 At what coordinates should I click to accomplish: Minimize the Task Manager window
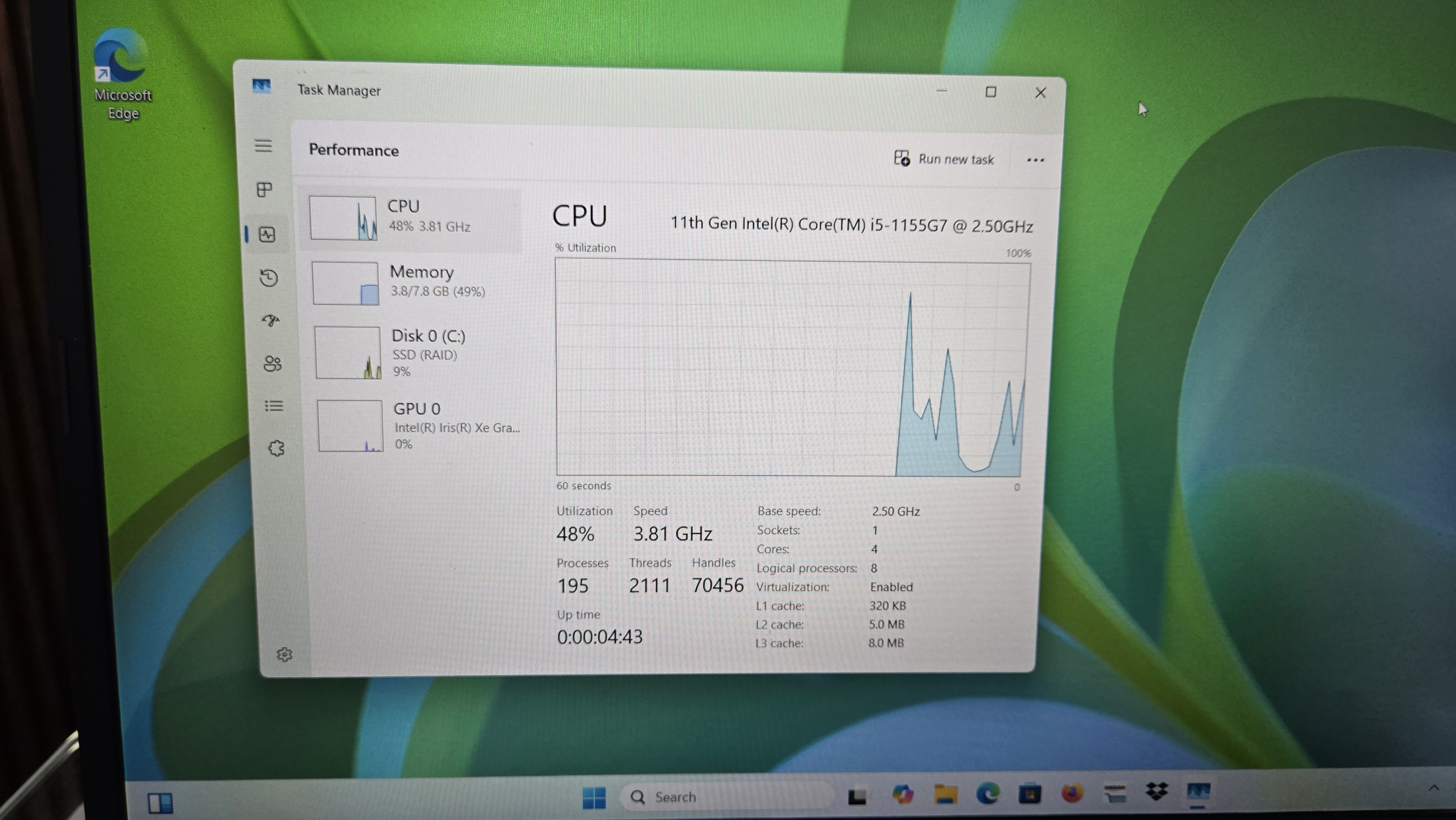pos(942,90)
